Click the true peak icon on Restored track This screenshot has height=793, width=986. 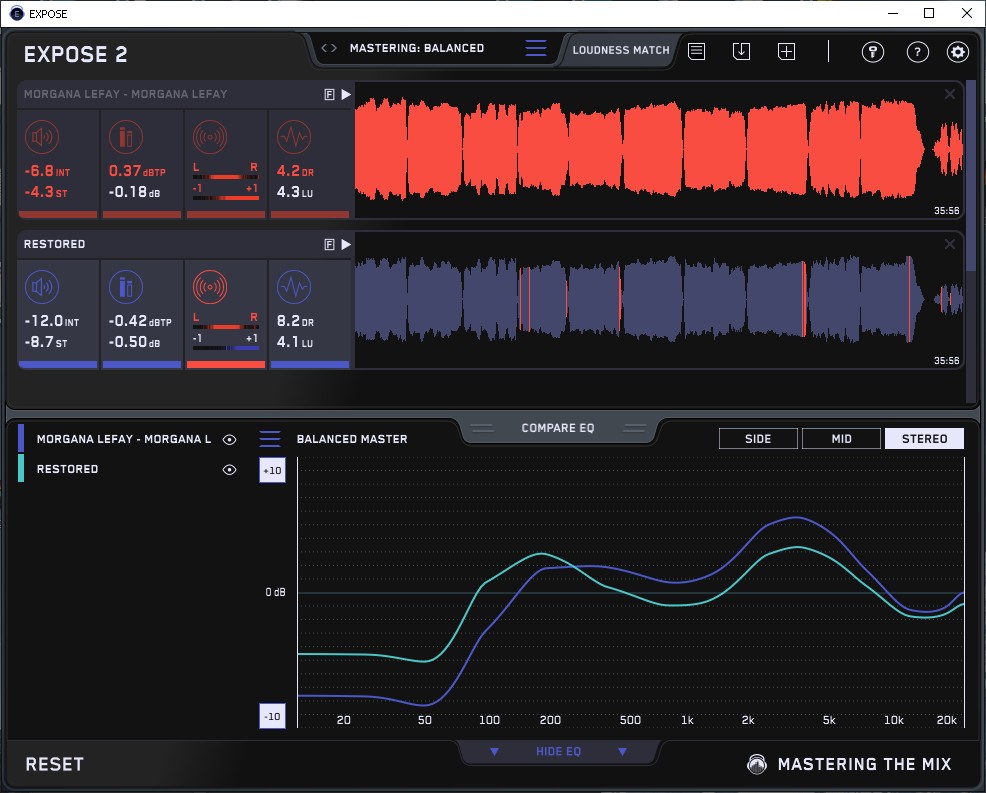pyautogui.click(x=126, y=287)
